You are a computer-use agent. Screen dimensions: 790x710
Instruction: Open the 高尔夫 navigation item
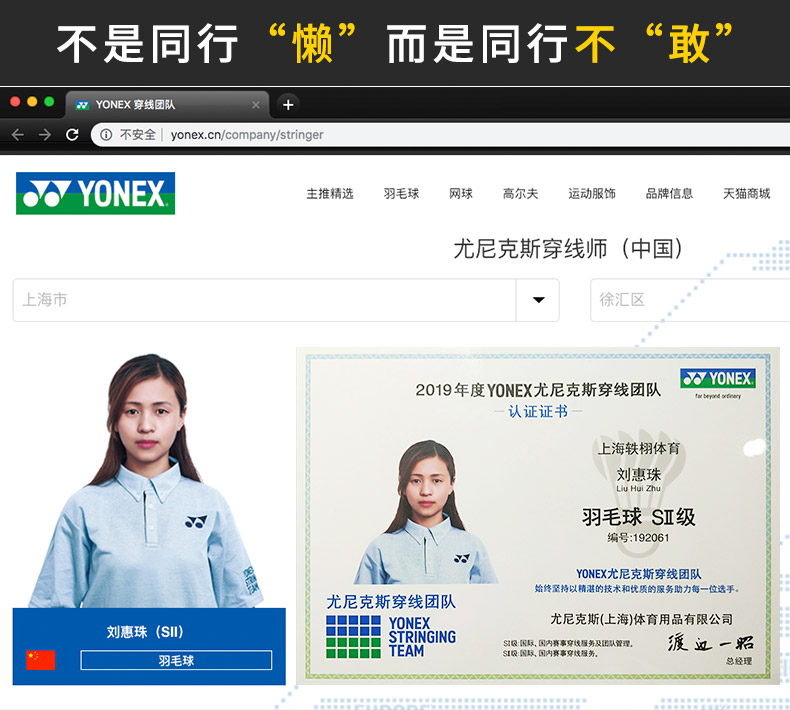point(520,193)
